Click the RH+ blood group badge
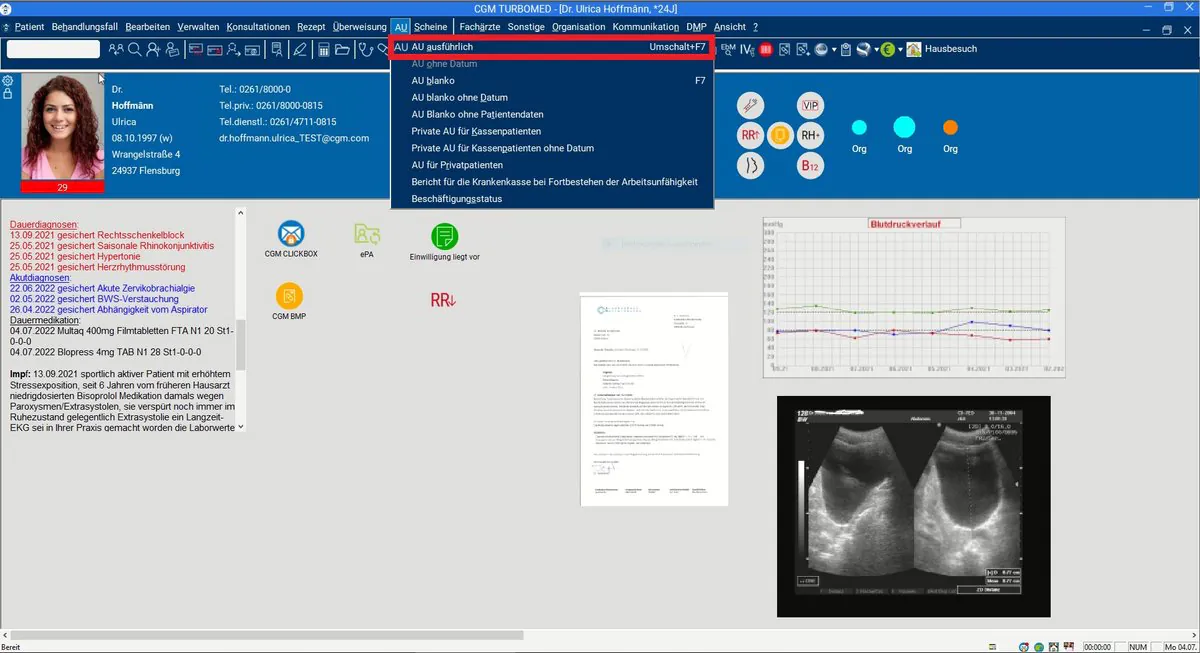Viewport: 1200px width, 653px height. (810, 135)
